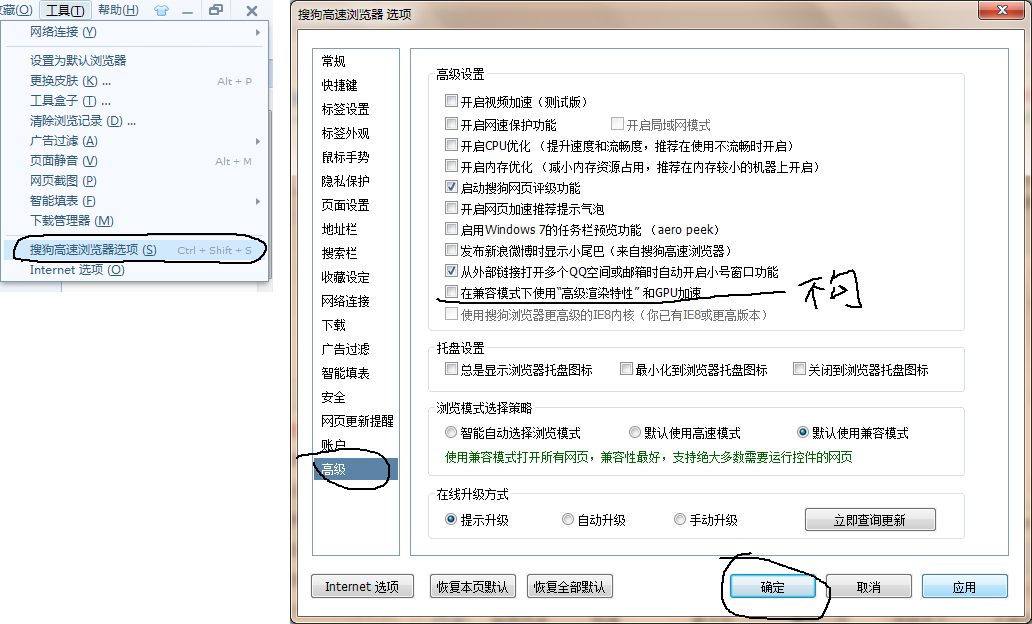Enable 开启网速保护功能 checkbox
Viewport: 1032px width, 624px height.
[451, 124]
